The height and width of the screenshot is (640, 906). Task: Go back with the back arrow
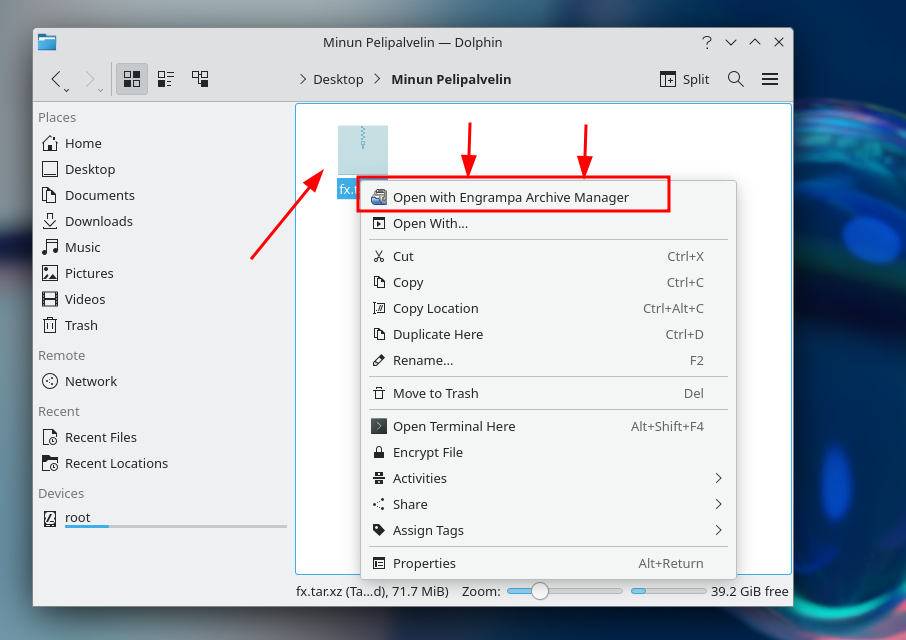click(x=56, y=79)
